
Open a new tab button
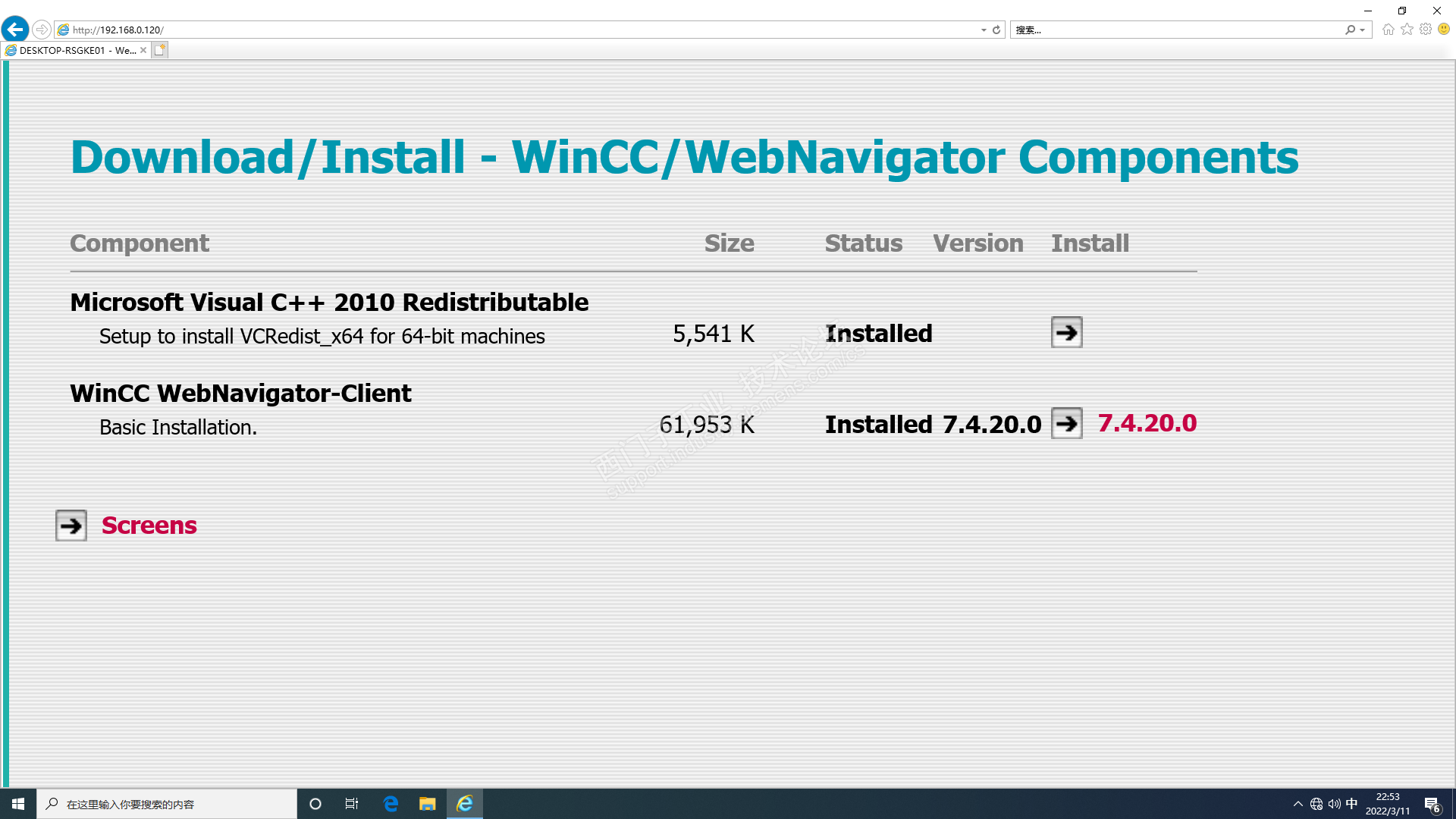point(159,50)
